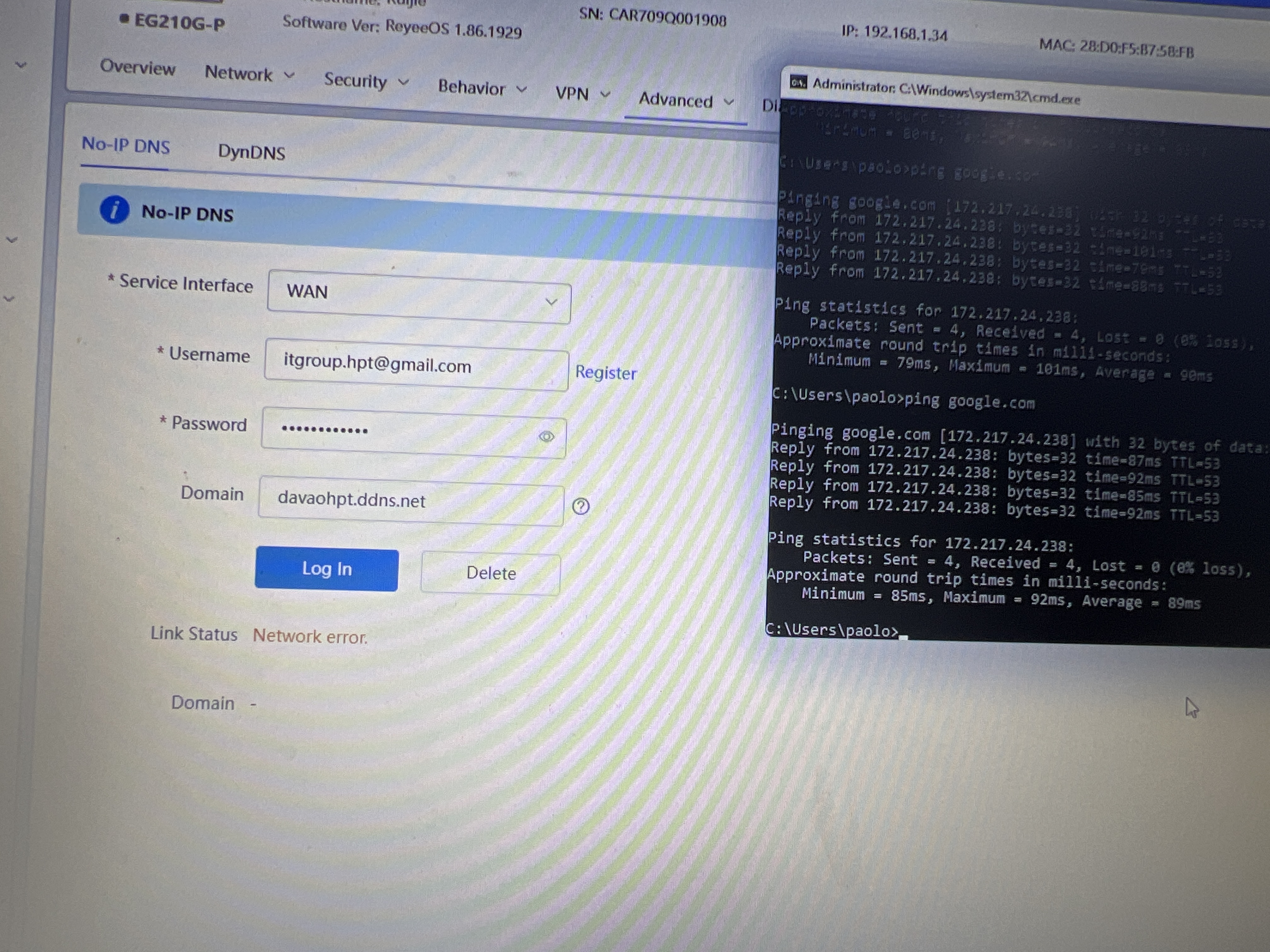Open the Service Interface WAN dropdown

tap(419, 297)
